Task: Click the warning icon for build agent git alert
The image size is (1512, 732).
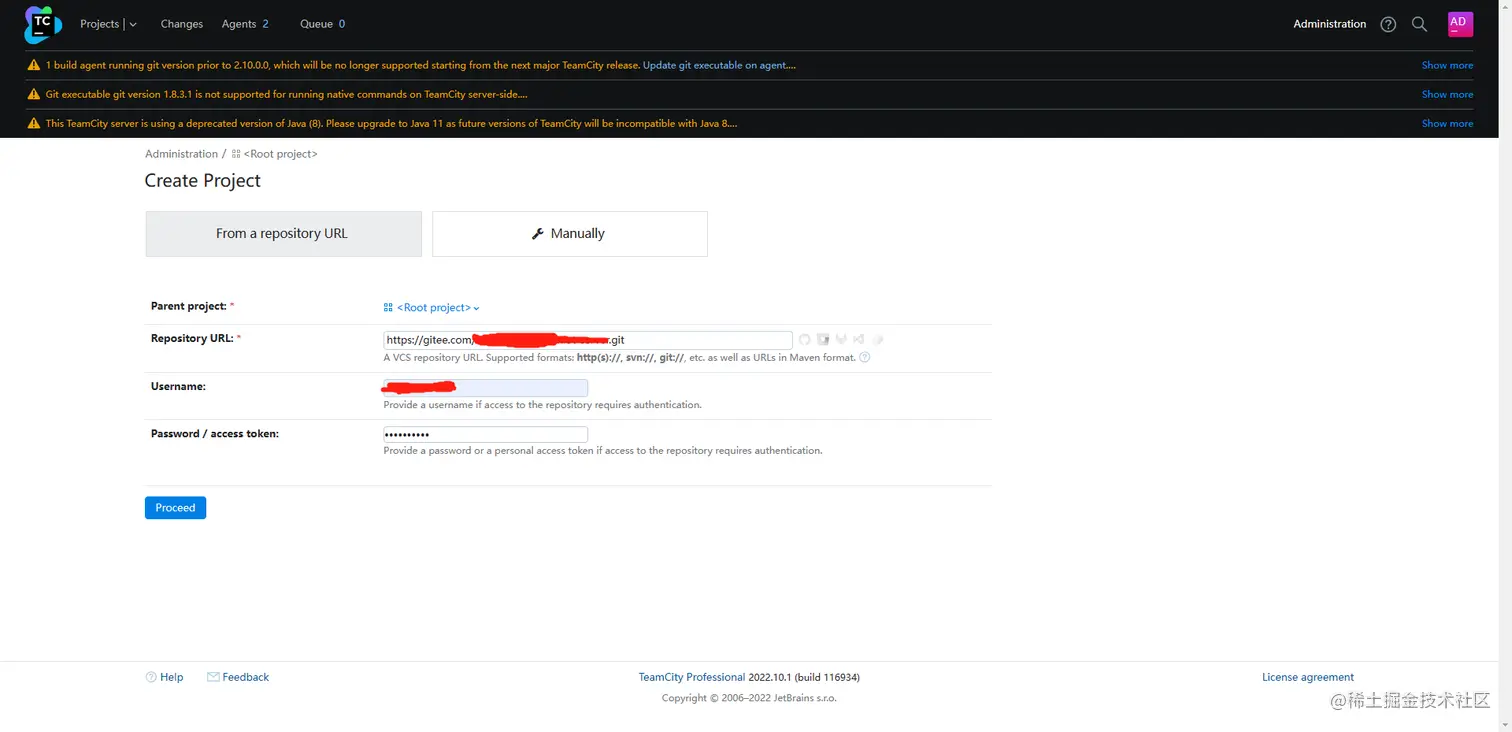Action: click(x=34, y=65)
